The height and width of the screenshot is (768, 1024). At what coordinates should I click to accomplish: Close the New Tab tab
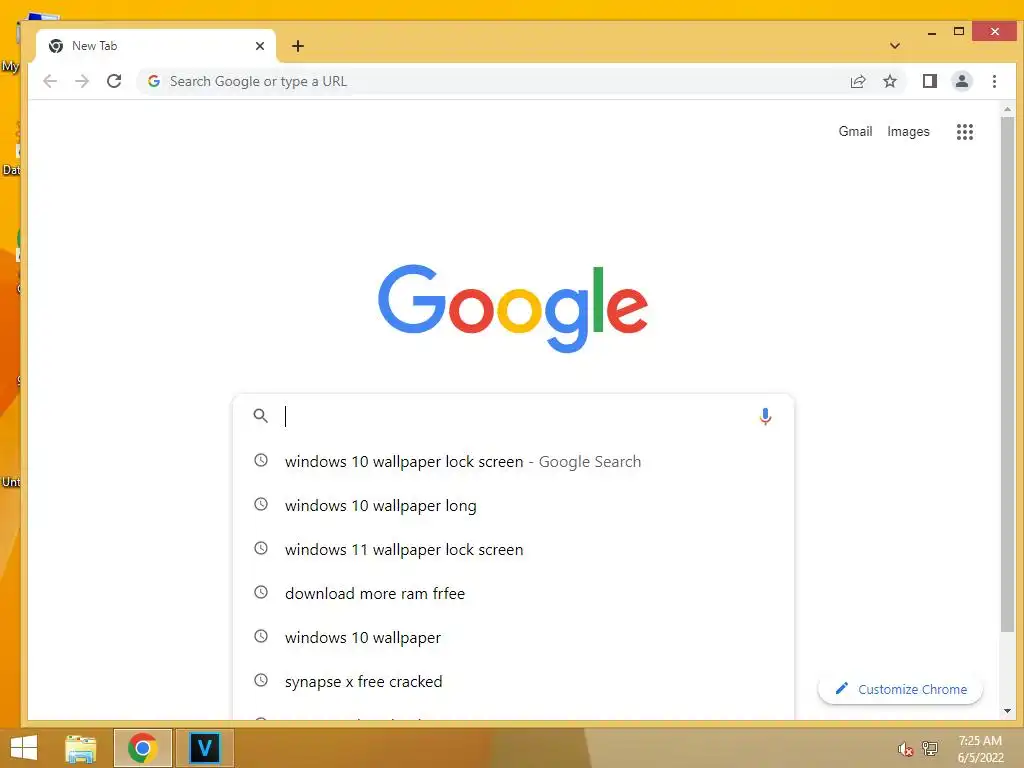click(260, 46)
